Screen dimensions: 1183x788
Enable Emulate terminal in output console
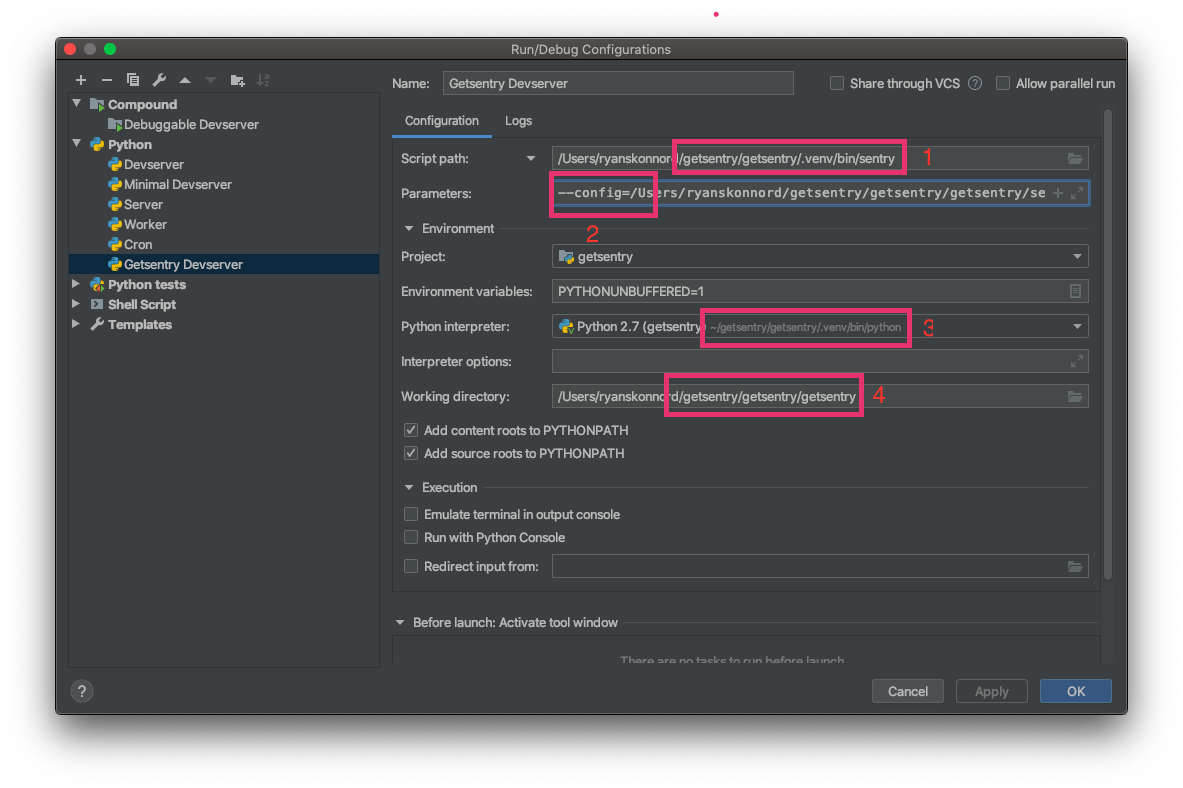pyautogui.click(x=411, y=514)
